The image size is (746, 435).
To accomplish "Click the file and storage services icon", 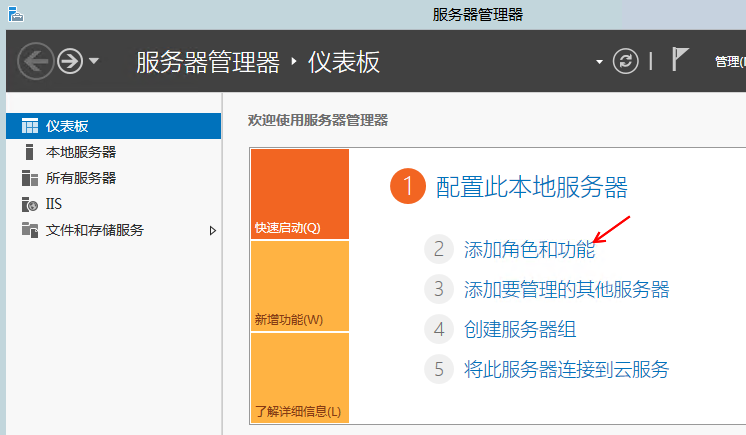I will click(30, 230).
